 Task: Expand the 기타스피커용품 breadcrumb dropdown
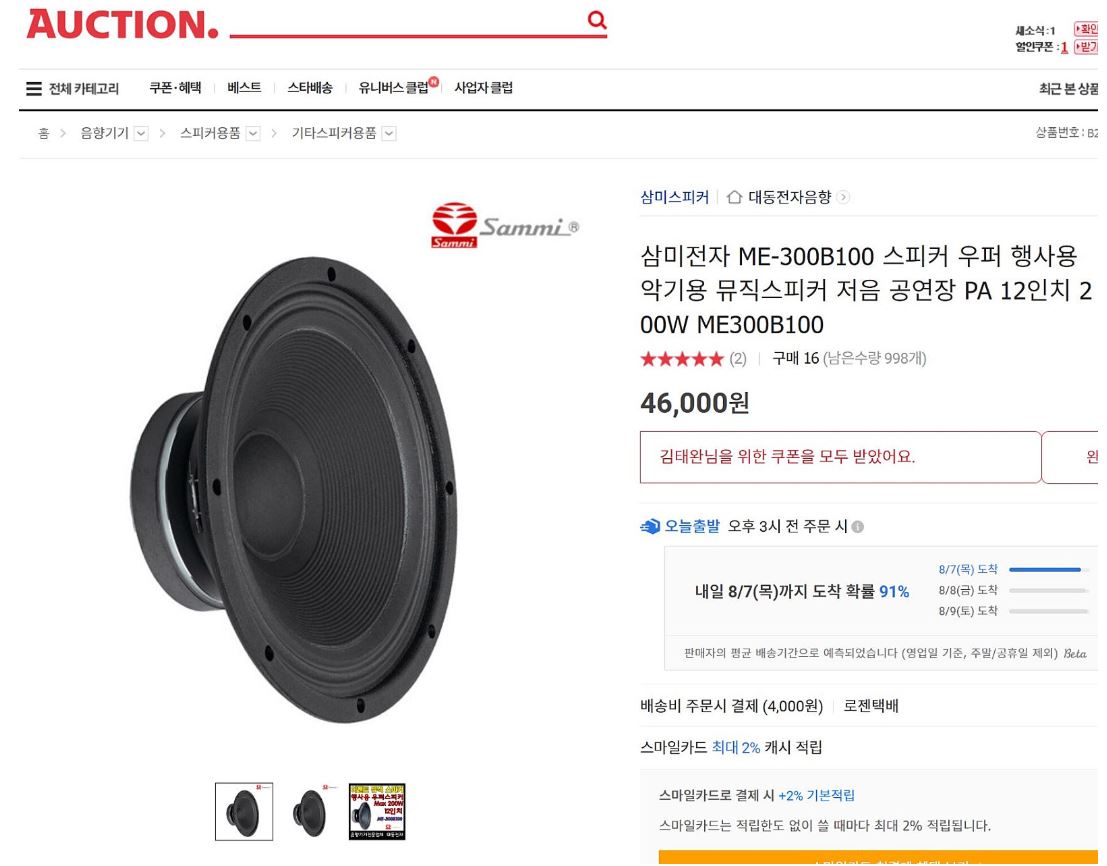click(x=388, y=134)
